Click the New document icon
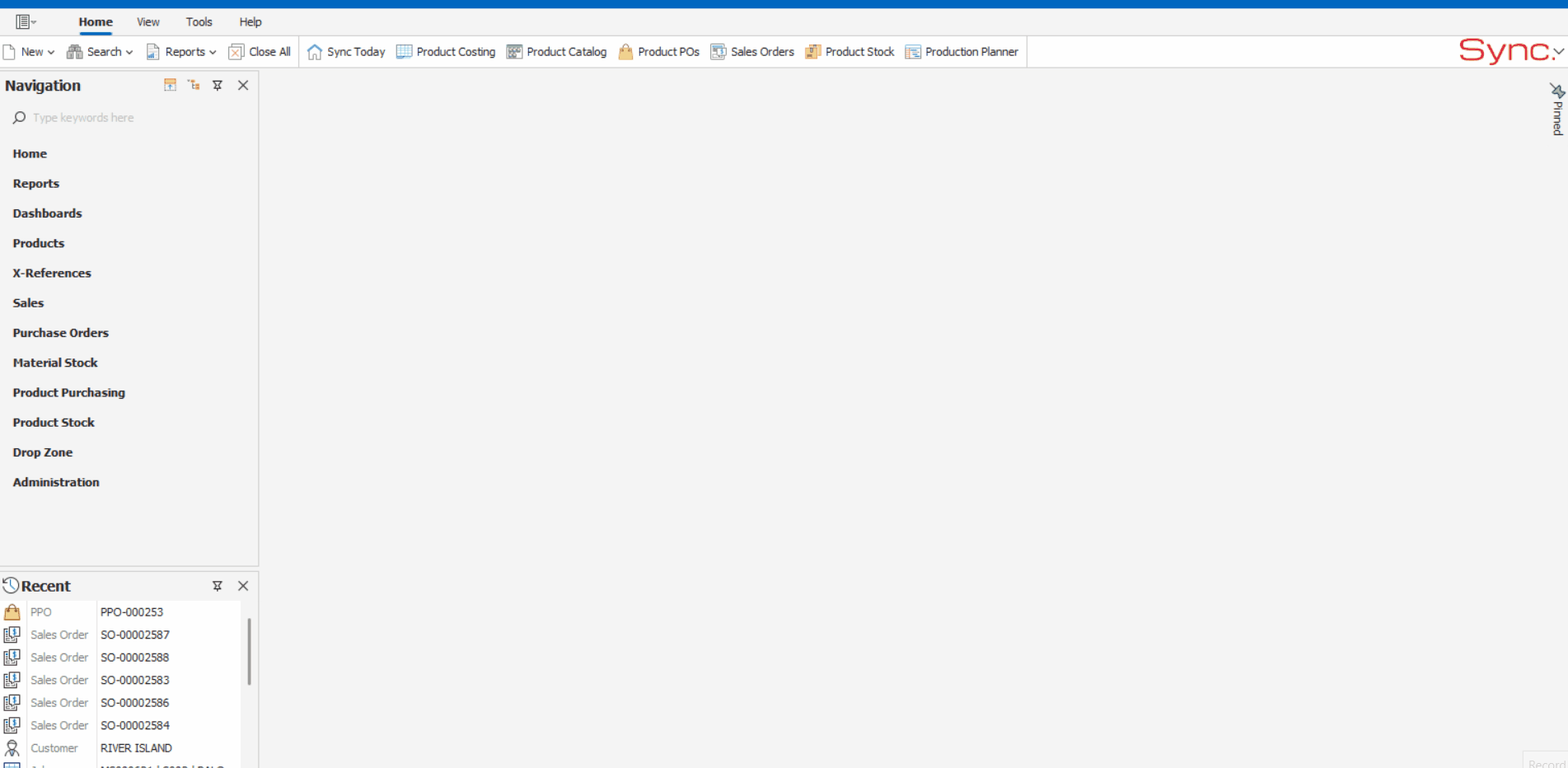The image size is (1568, 768). coord(9,52)
